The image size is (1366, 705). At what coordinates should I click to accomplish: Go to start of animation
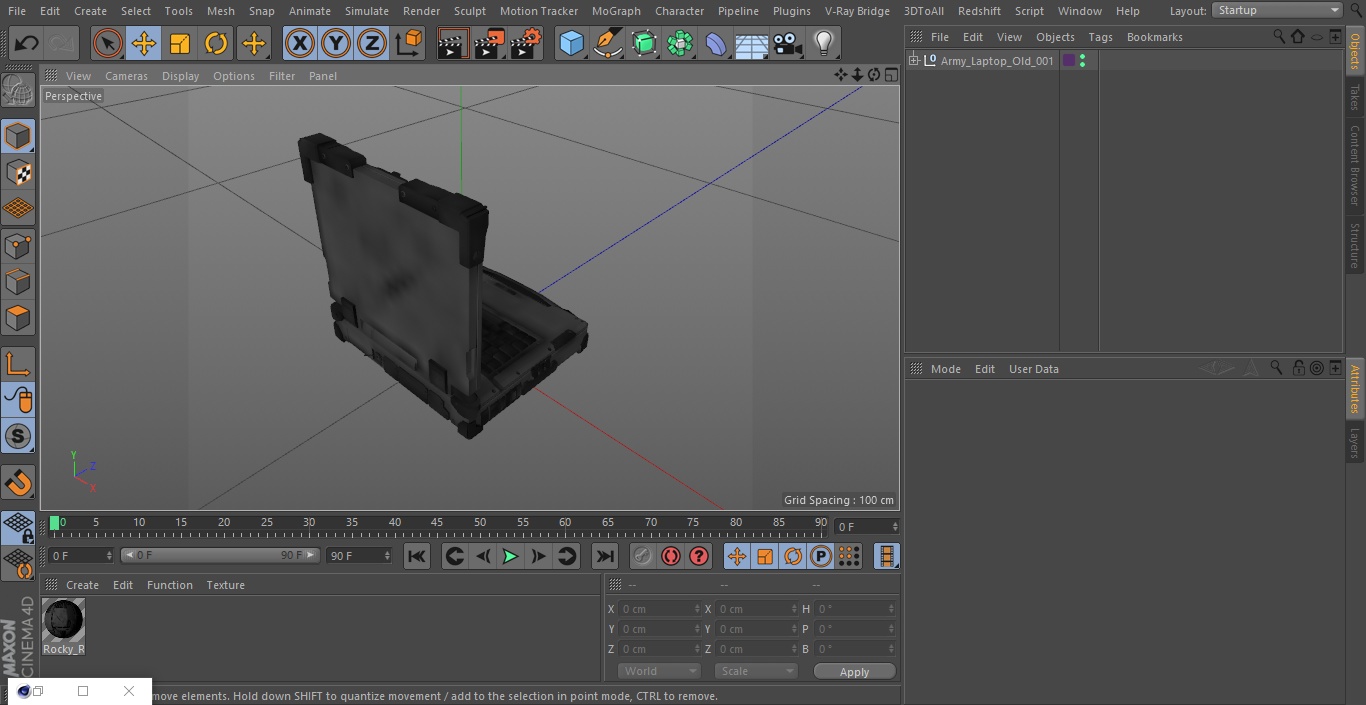pyautogui.click(x=417, y=556)
